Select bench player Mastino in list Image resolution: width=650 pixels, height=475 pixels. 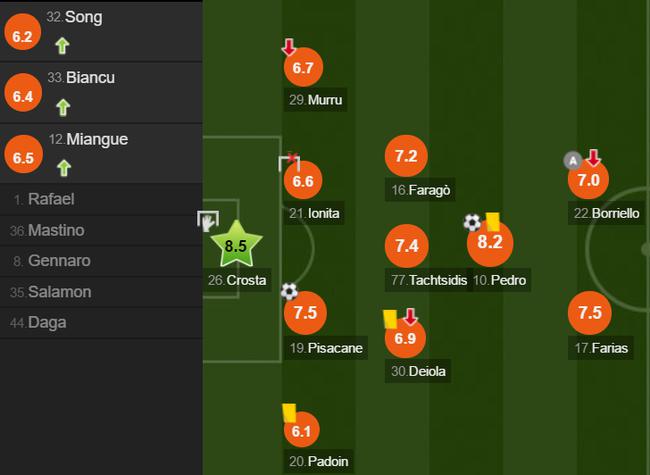101,230
